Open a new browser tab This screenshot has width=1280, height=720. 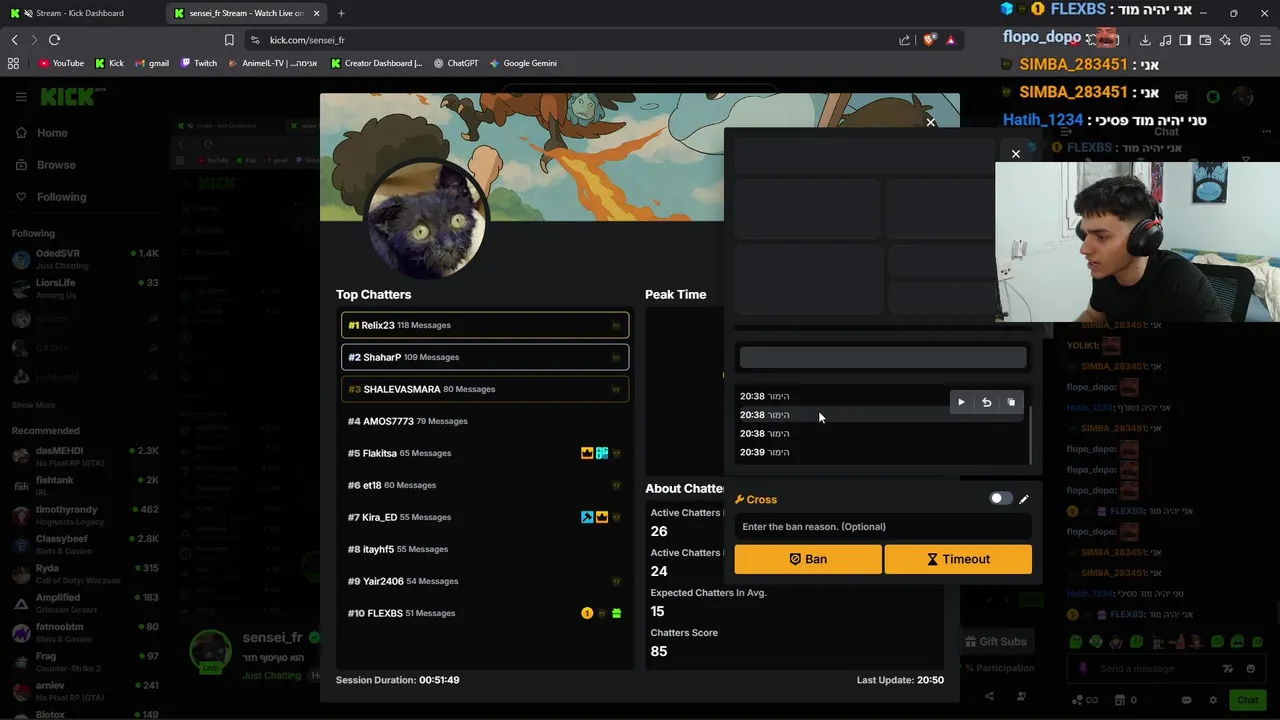[341, 13]
